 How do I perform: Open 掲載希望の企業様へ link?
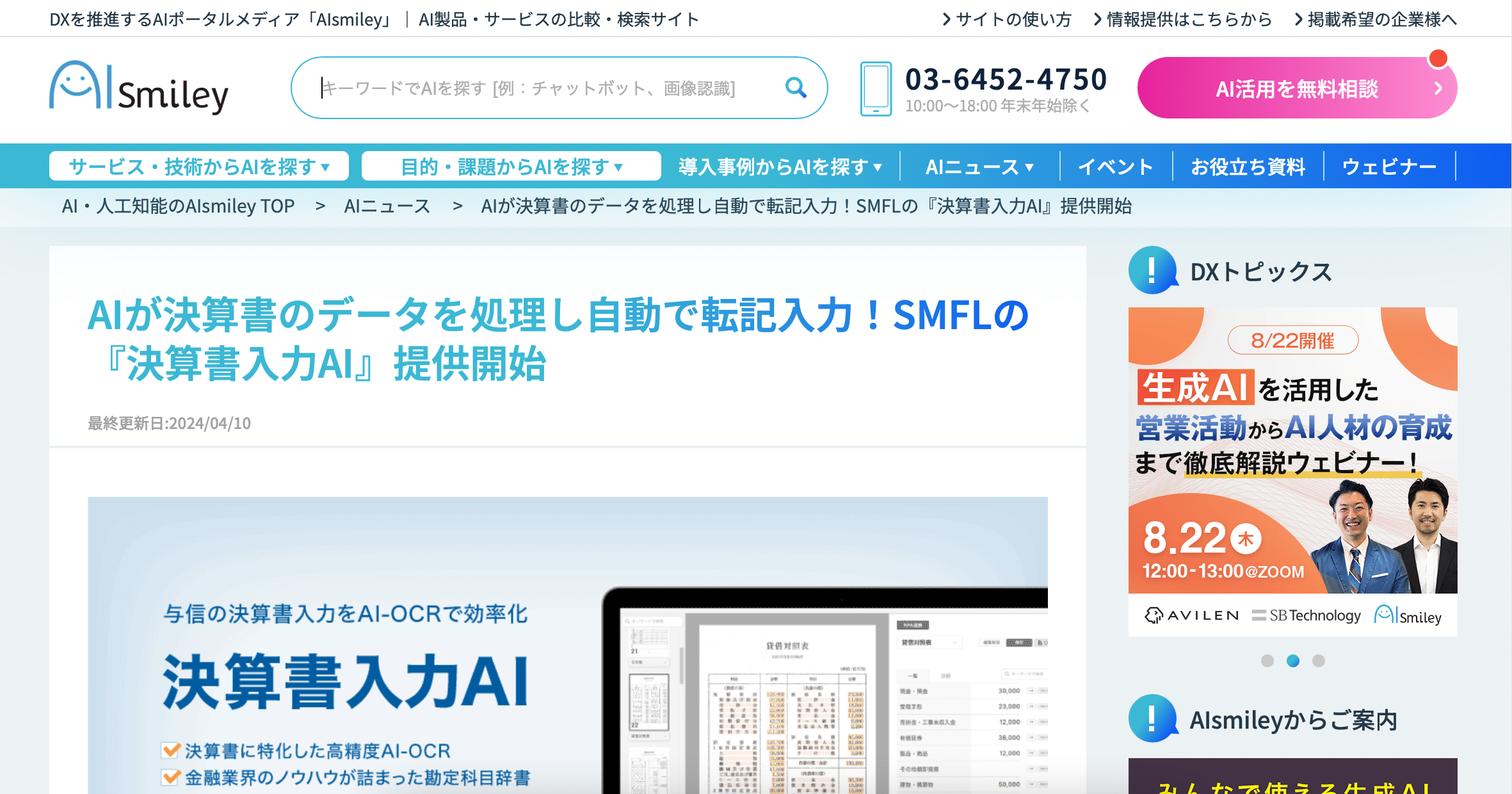[1382, 19]
